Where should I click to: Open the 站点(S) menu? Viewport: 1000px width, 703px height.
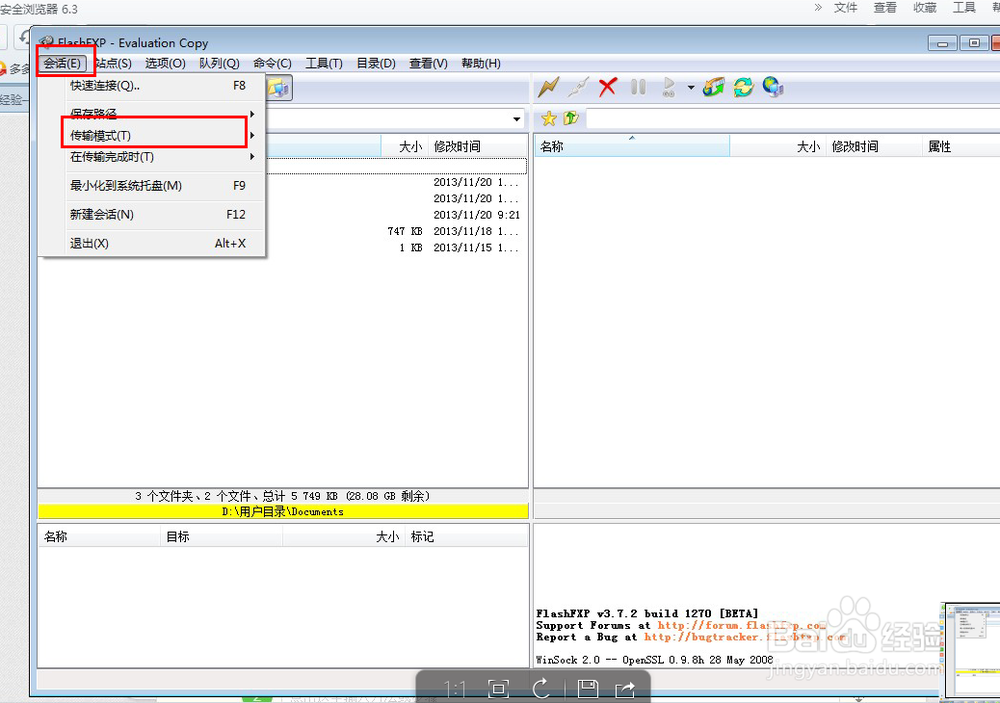(x=113, y=63)
